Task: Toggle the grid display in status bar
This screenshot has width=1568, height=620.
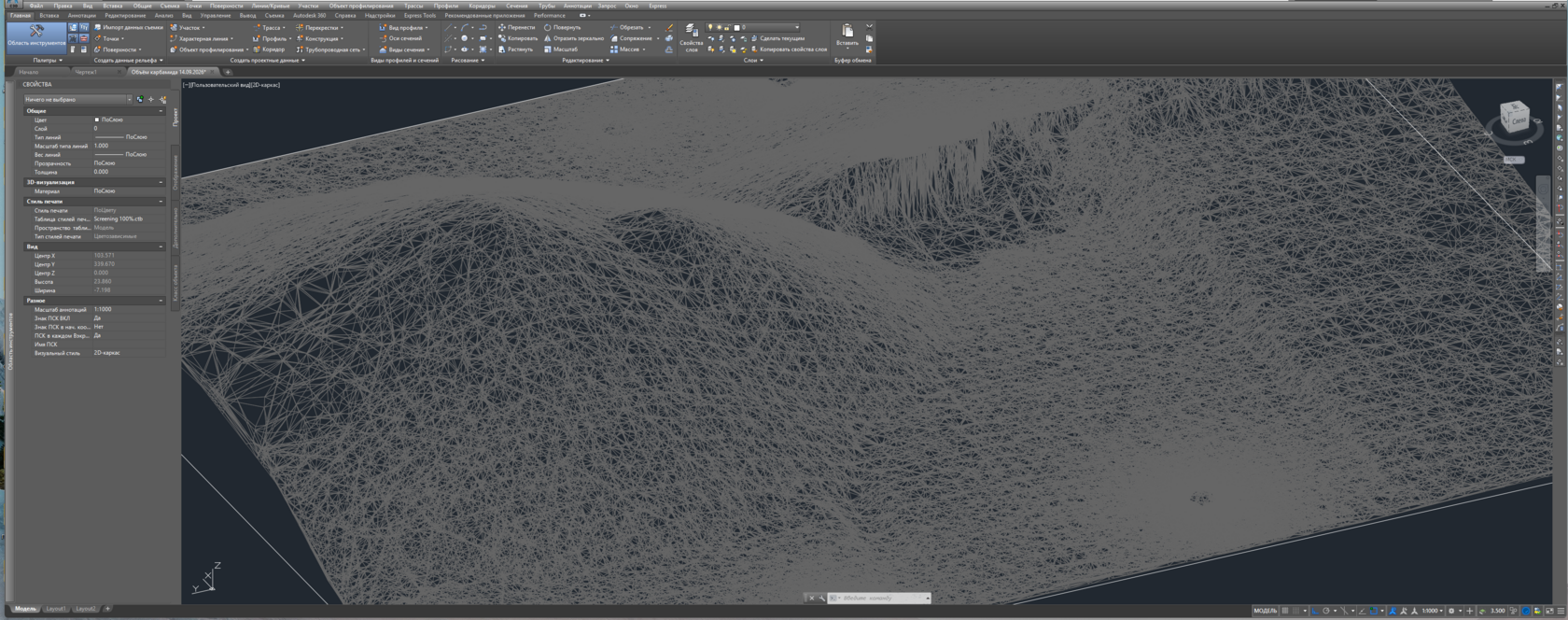Action: [x=1285, y=611]
